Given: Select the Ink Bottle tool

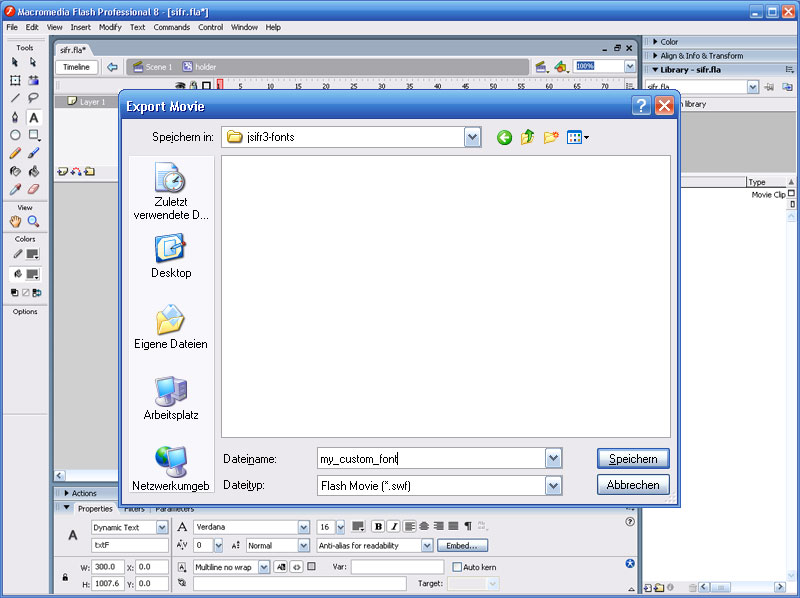Looking at the screenshot, I should click(x=15, y=171).
